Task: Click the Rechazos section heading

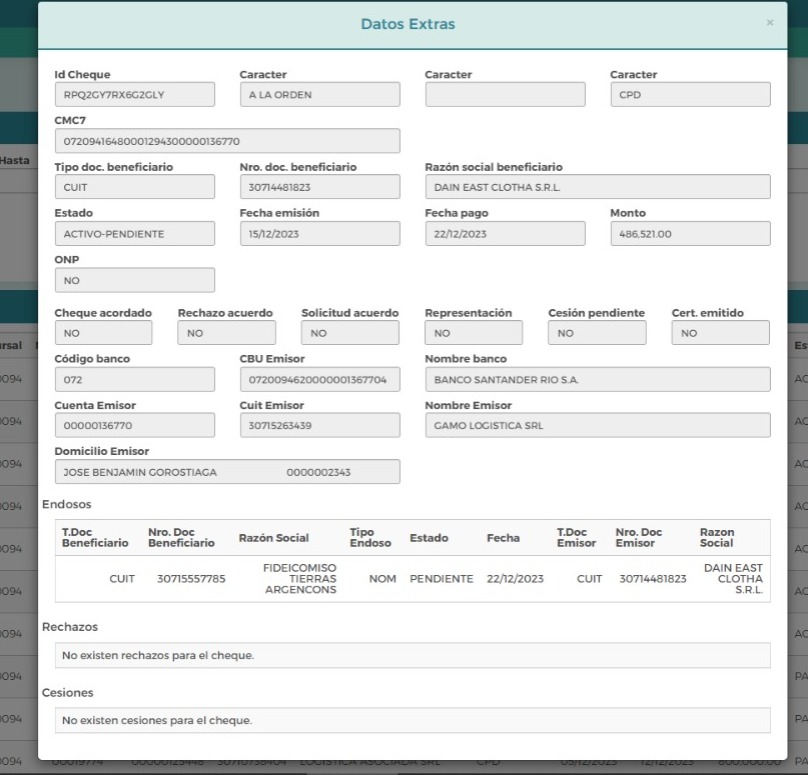Action: (x=70, y=627)
